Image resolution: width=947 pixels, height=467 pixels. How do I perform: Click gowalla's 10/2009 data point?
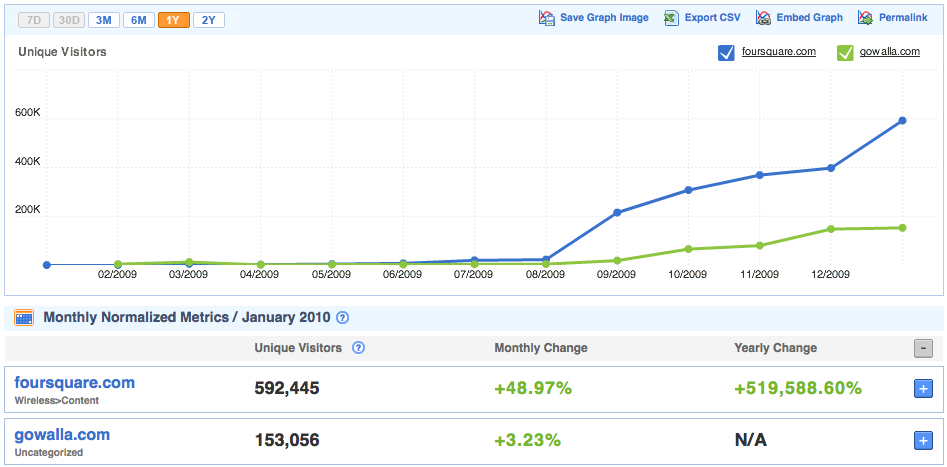[x=688, y=249]
